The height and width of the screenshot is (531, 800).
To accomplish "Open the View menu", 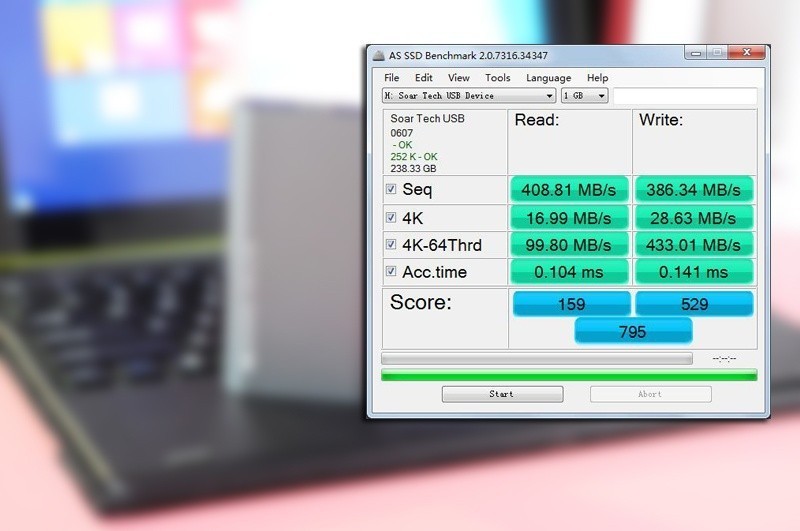I will click(x=458, y=78).
